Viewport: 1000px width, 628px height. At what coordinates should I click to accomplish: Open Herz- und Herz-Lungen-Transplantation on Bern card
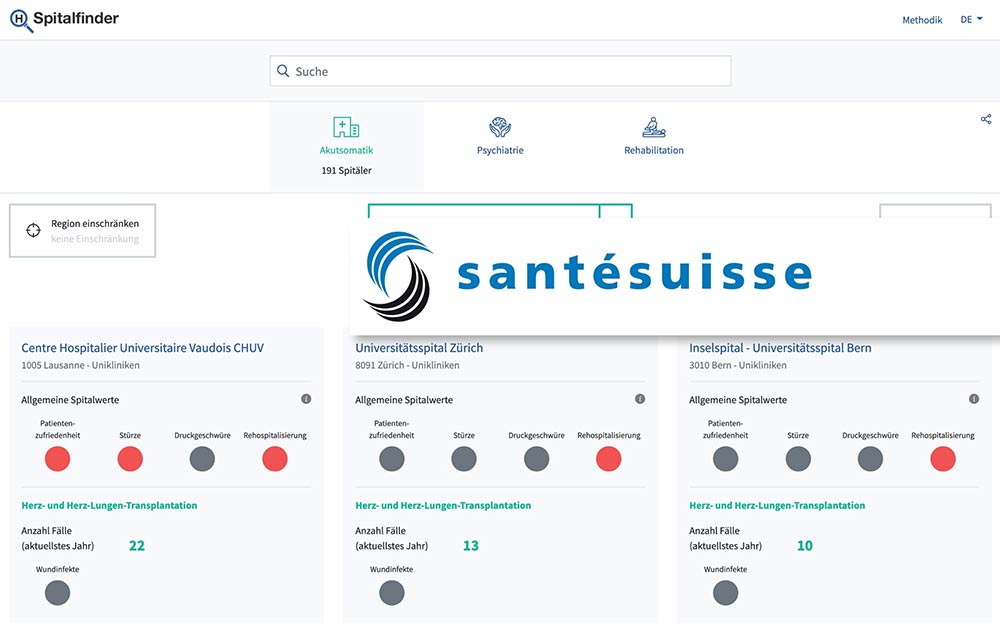click(x=777, y=506)
